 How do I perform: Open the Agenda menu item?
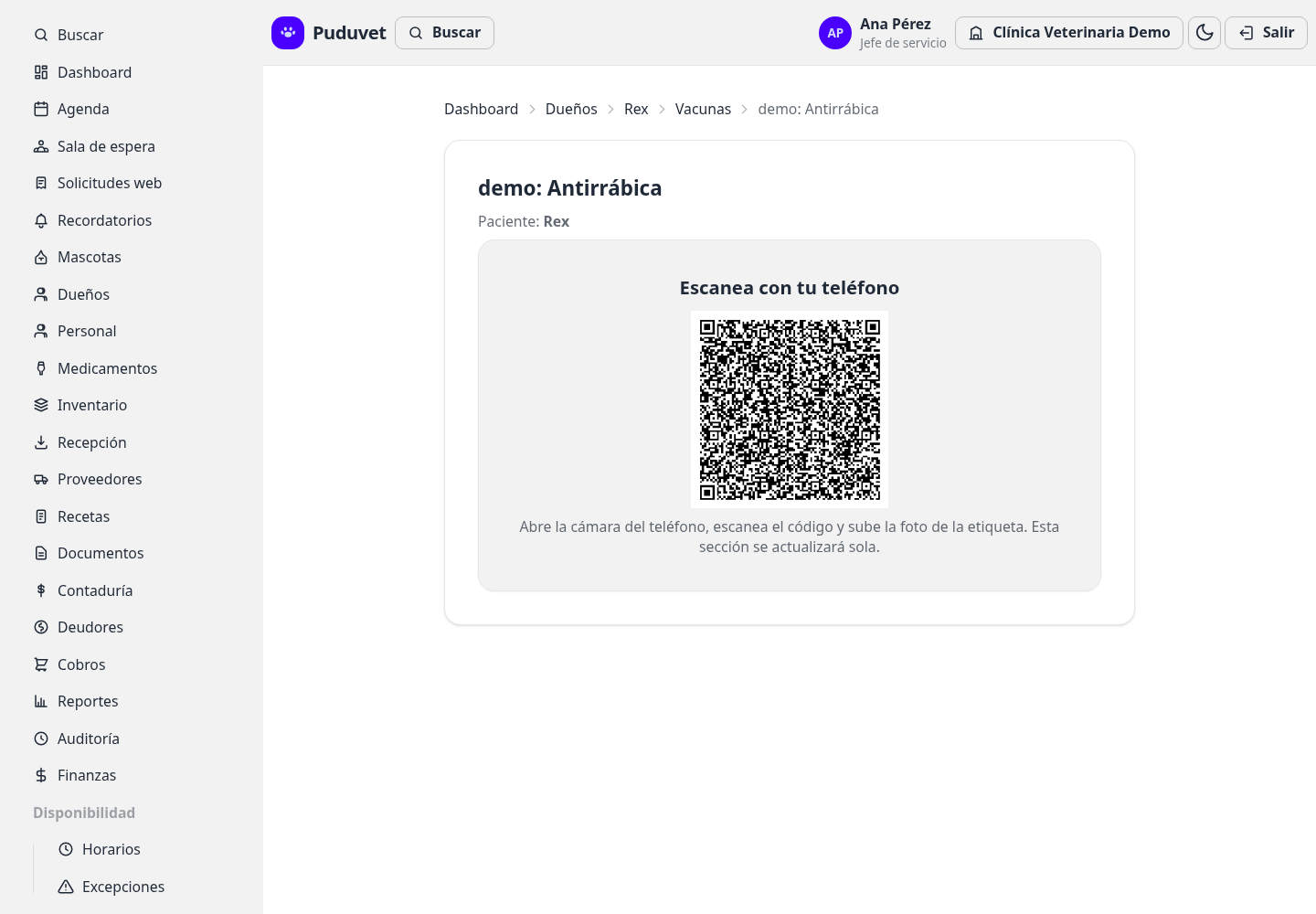pos(132,109)
